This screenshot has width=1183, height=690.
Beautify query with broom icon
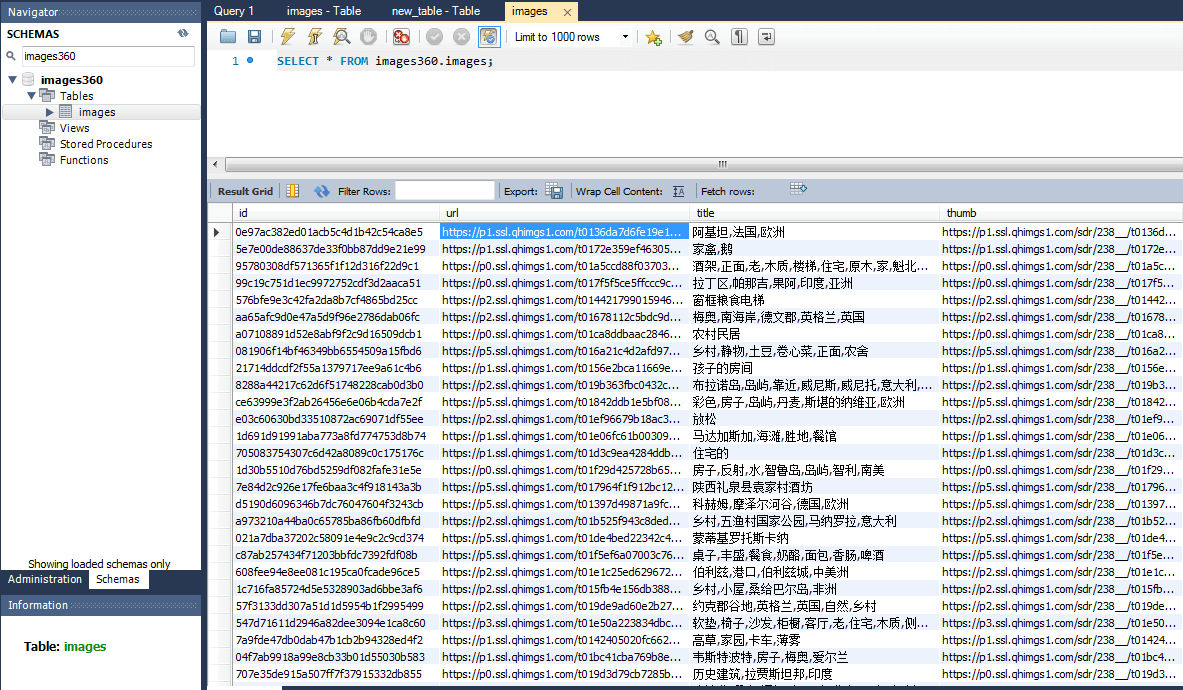tap(685, 37)
